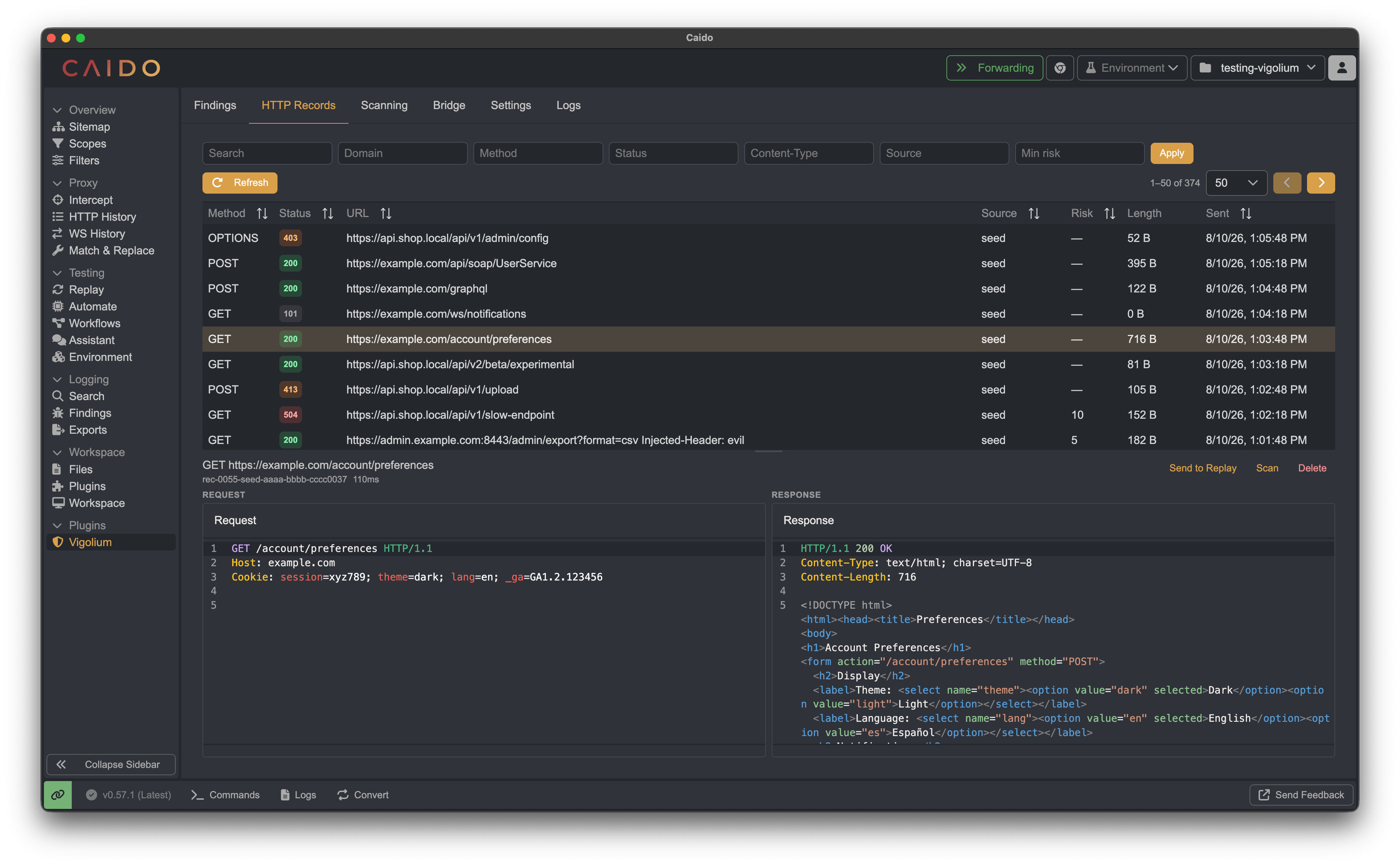Switch to the top Logs tab
Viewport: 1400px width, 866px height.
tap(568, 105)
